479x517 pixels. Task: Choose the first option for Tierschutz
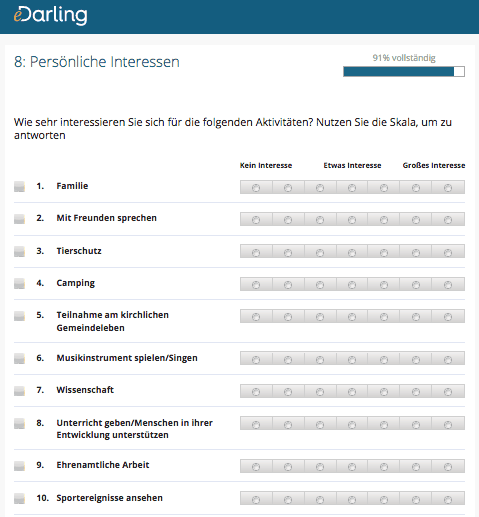[x=256, y=253]
